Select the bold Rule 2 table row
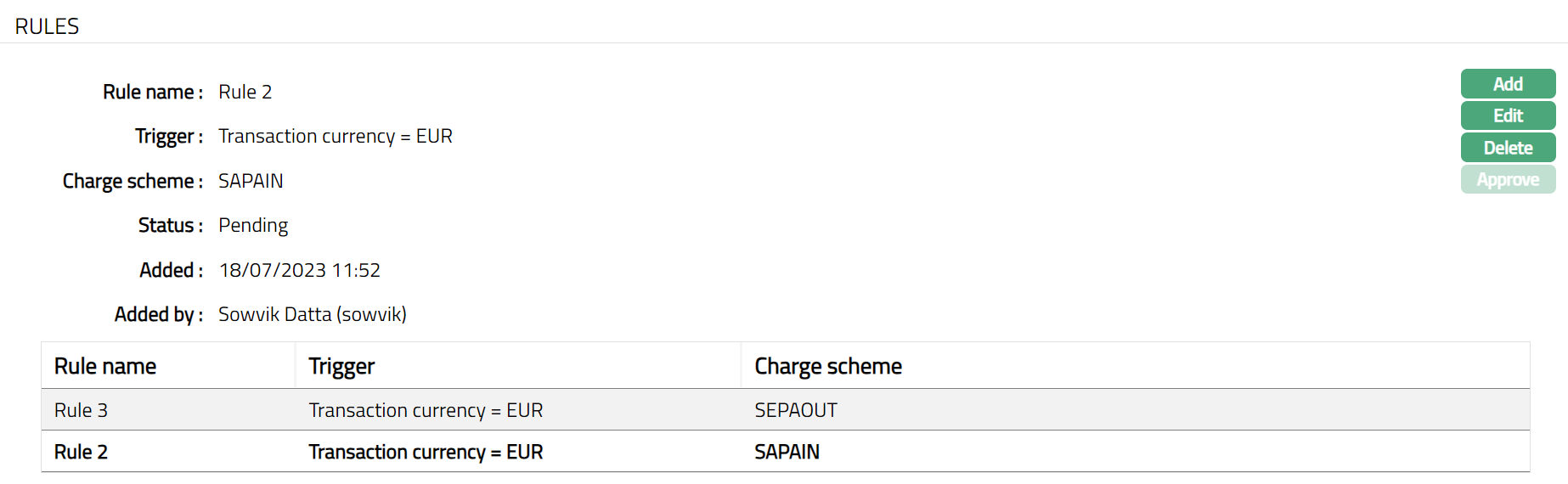The width and height of the screenshot is (1568, 484). click(x=82, y=452)
